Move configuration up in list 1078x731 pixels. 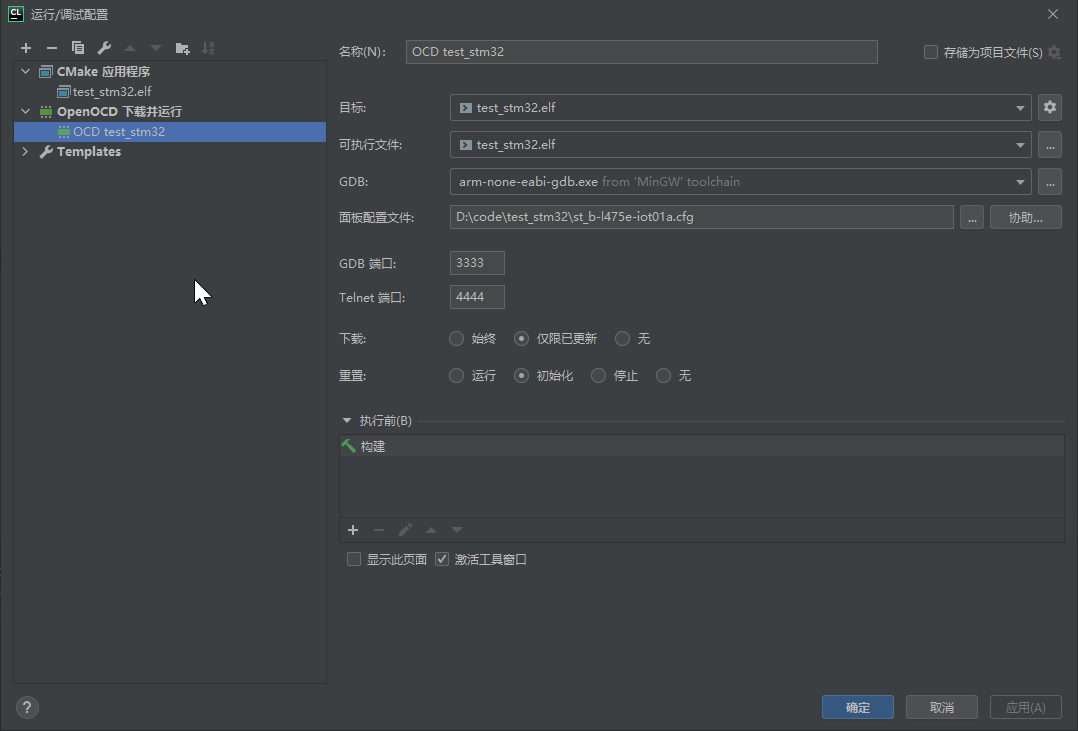click(x=130, y=48)
